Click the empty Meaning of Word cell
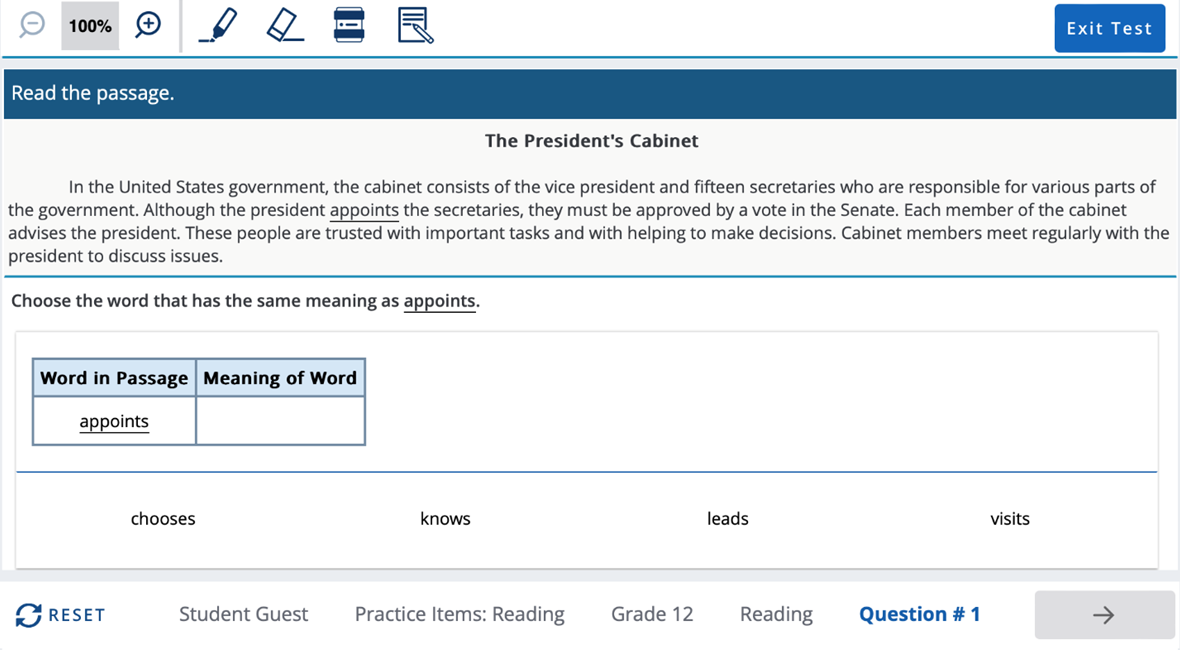Viewport: 1180px width, 650px height. pos(280,421)
